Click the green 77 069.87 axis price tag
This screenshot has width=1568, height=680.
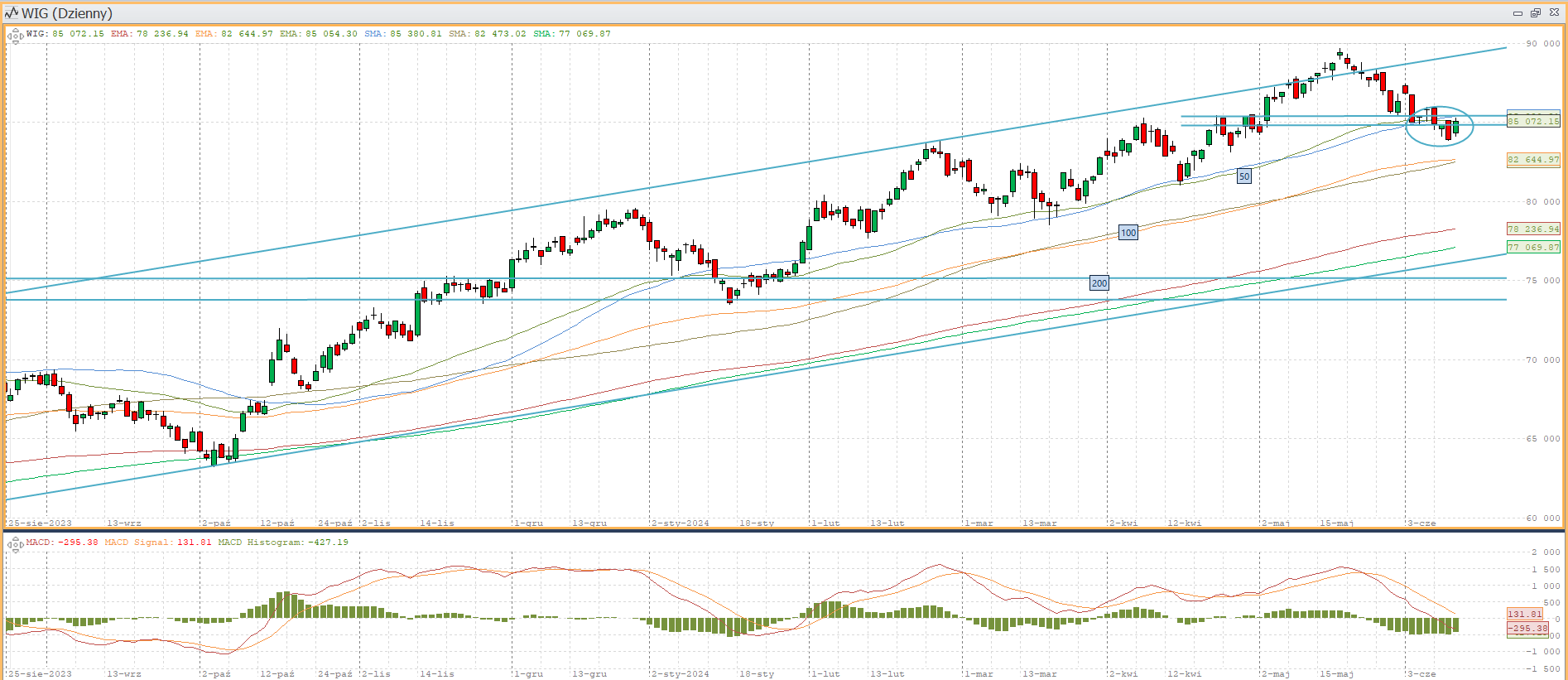1533,247
